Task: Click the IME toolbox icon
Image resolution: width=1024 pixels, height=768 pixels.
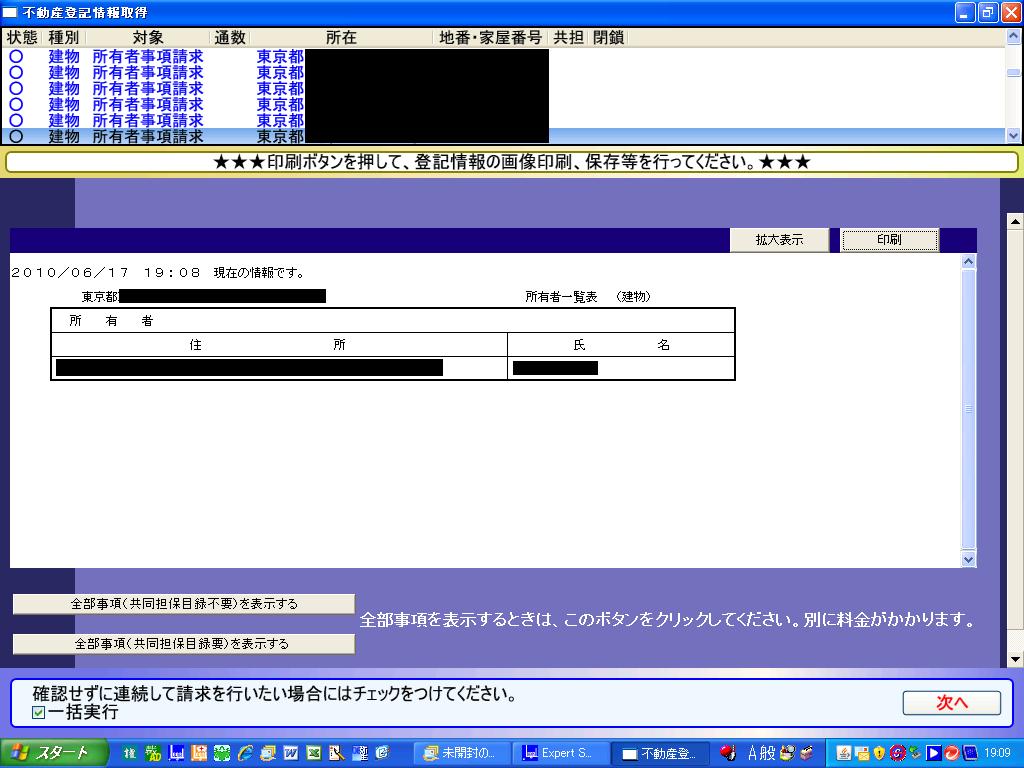Action: pos(807,753)
